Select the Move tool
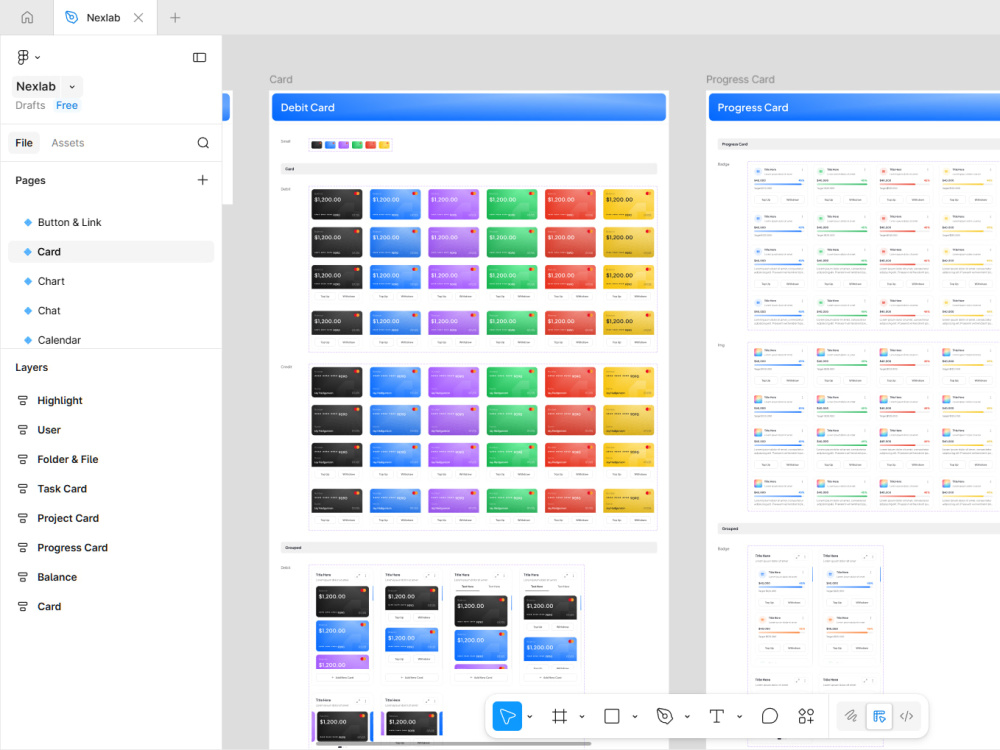This screenshot has width=1000, height=750. [x=507, y=716]
